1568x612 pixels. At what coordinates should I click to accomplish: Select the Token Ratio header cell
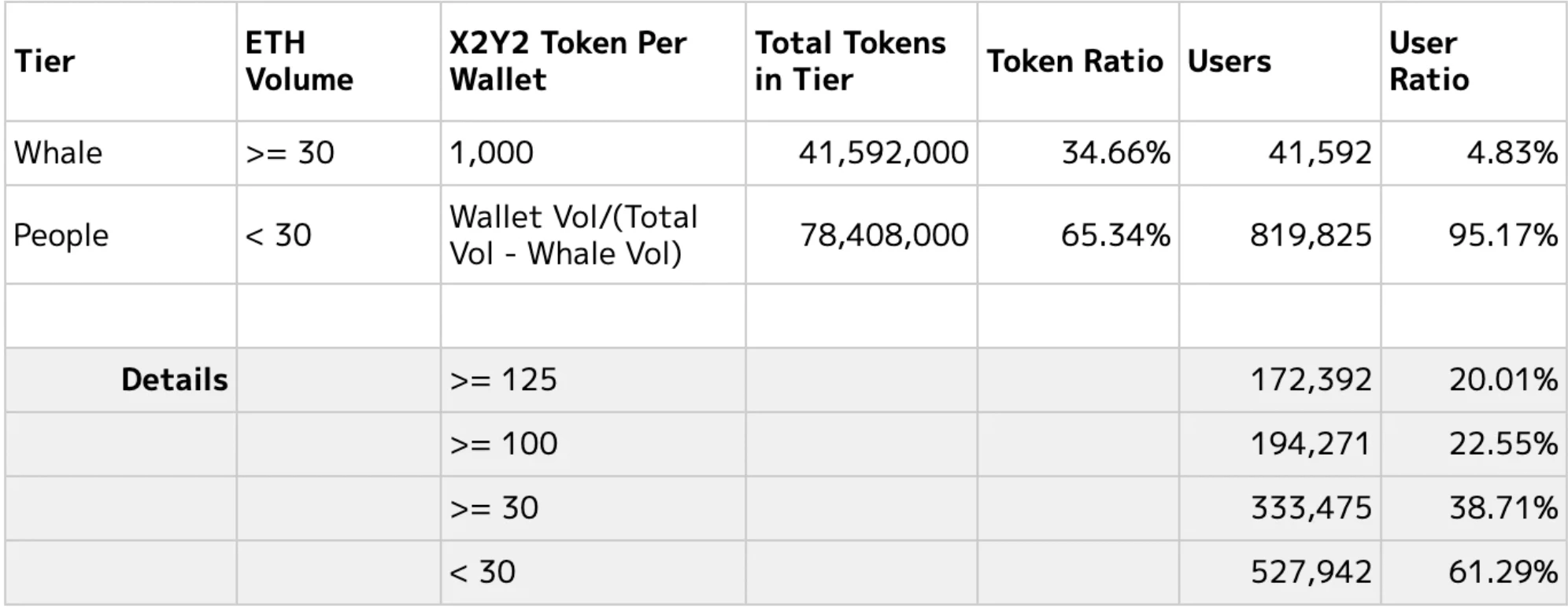(1075, 61)
